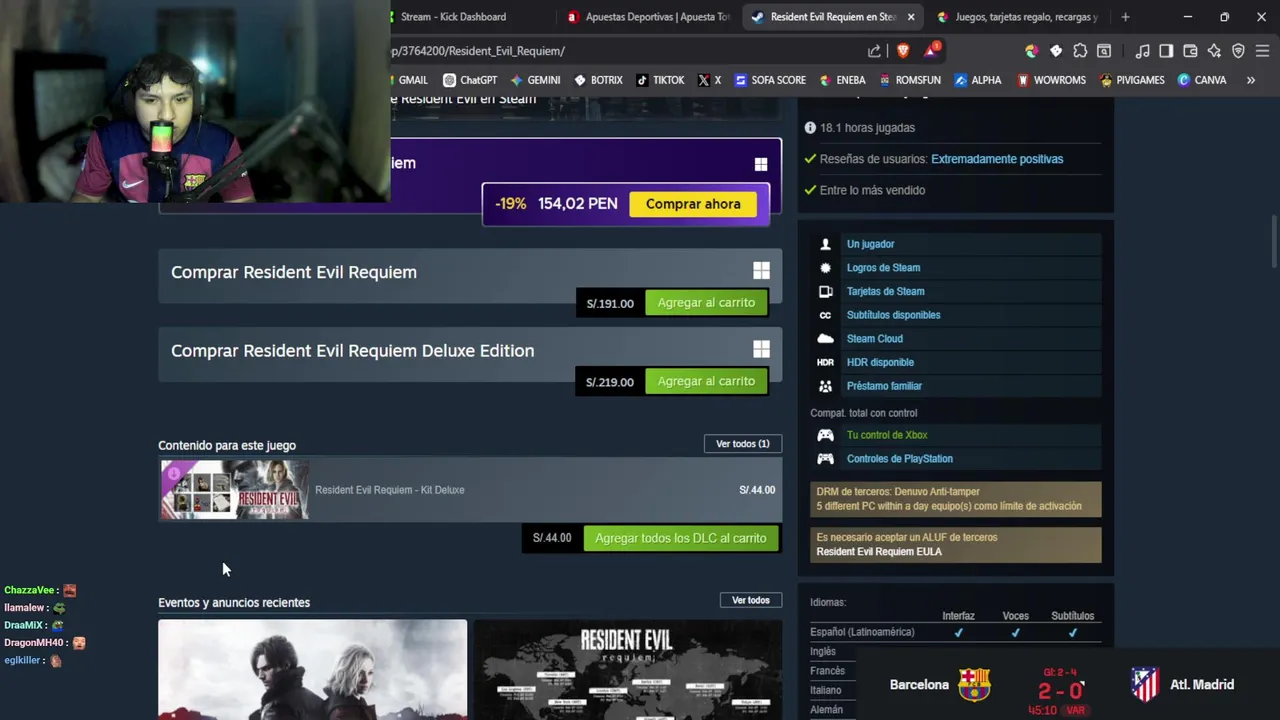The image size is (1280, 720).
Task: Open the CANVA bookmark
Action: (x=1202, y=80)
